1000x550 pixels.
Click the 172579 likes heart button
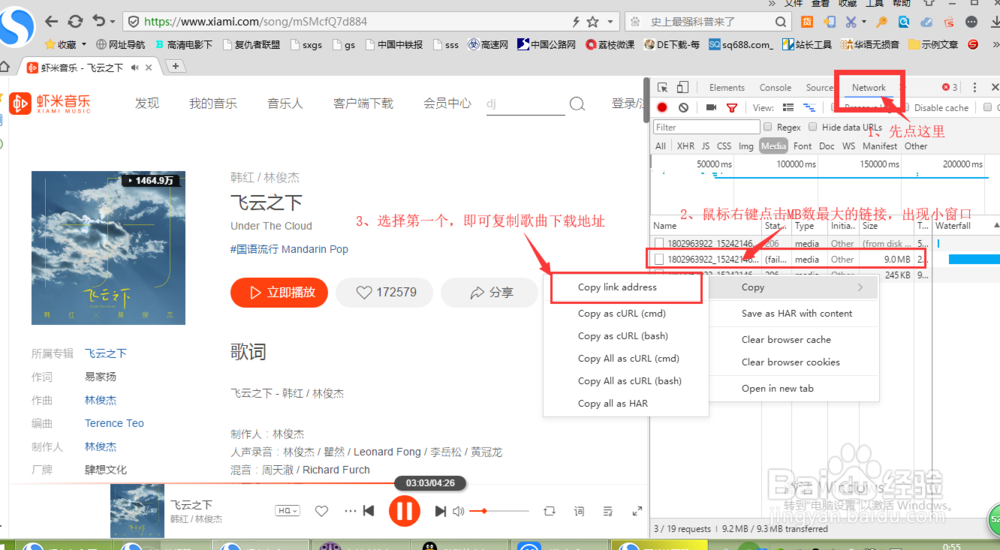[385, 292]
